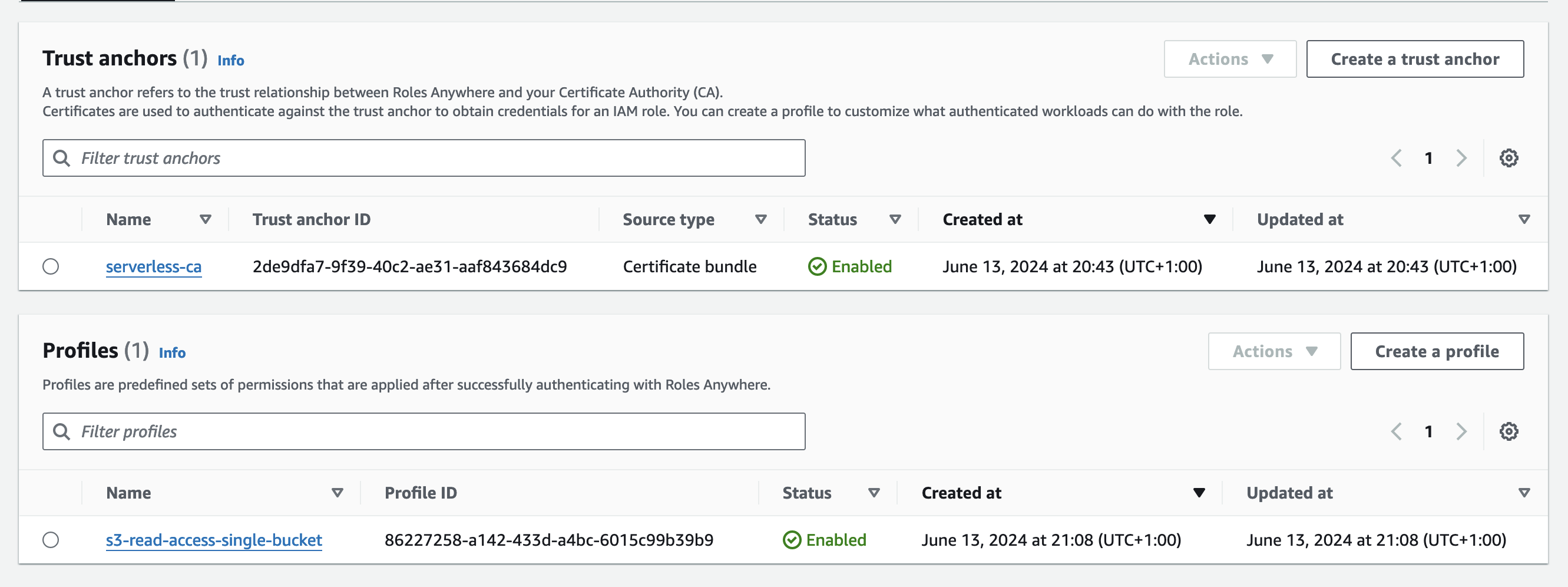Click Profile ID column header

pyautogui.click(x=421, y=493)
